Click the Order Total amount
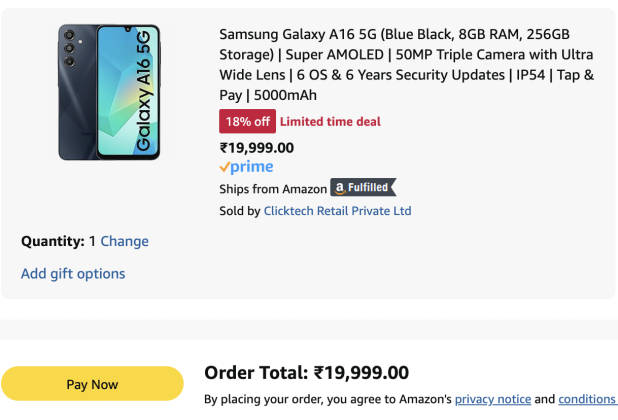 [x=361, y=373]
